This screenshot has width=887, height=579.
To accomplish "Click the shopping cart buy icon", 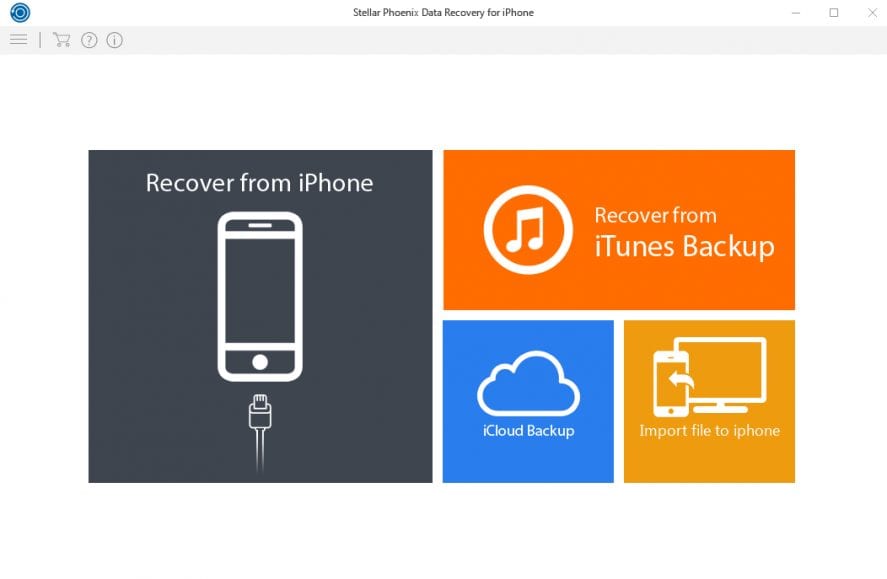I will coord(62,40).
